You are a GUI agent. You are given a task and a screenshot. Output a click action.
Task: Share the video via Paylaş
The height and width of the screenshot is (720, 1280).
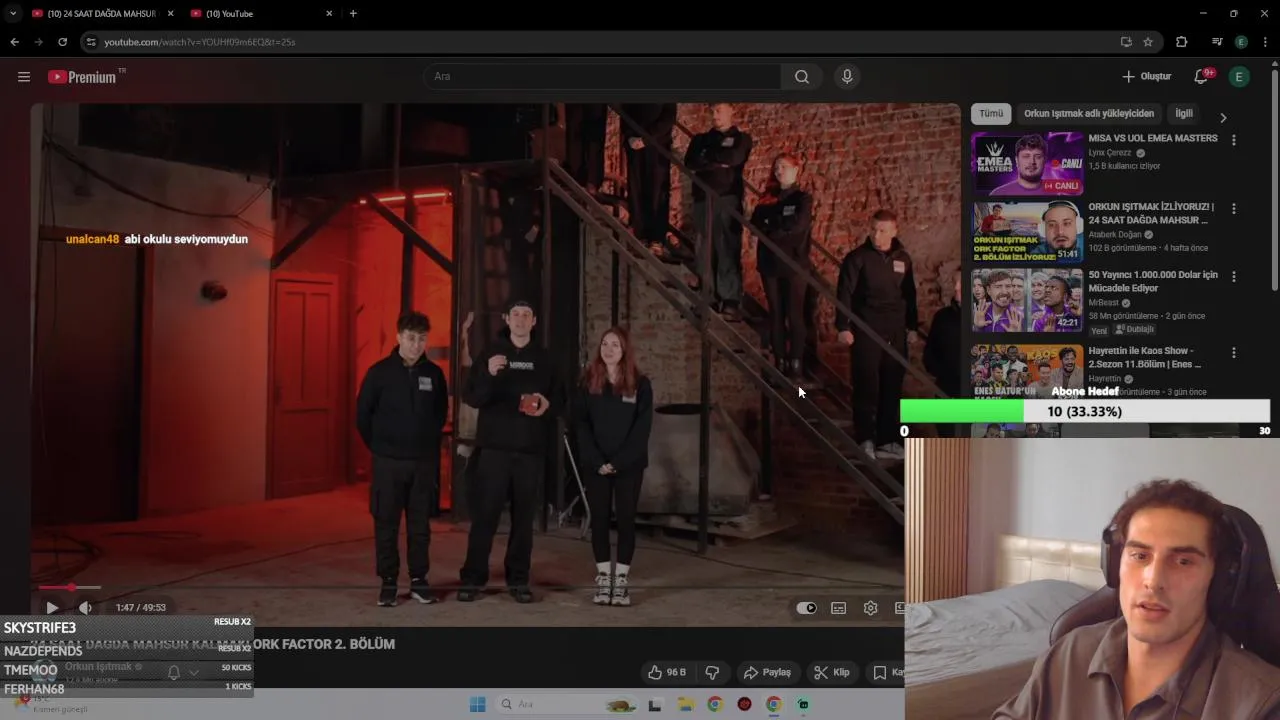[x=768, y=672]
